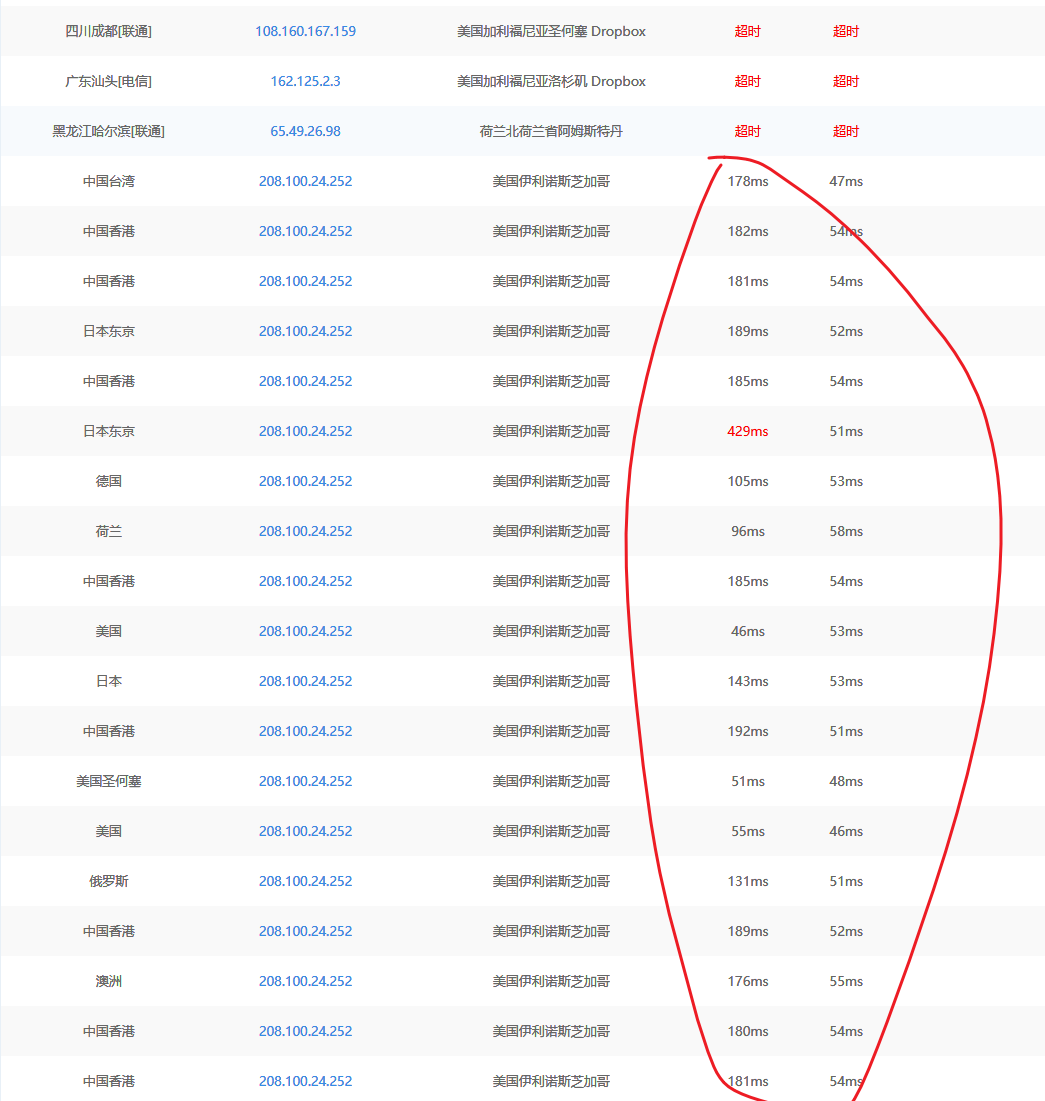Open the IP link 162.125.2.3
Image resolution: width=1045 pixels, height=1101 pixels.
pyautogui.click(x=305, y=81)
